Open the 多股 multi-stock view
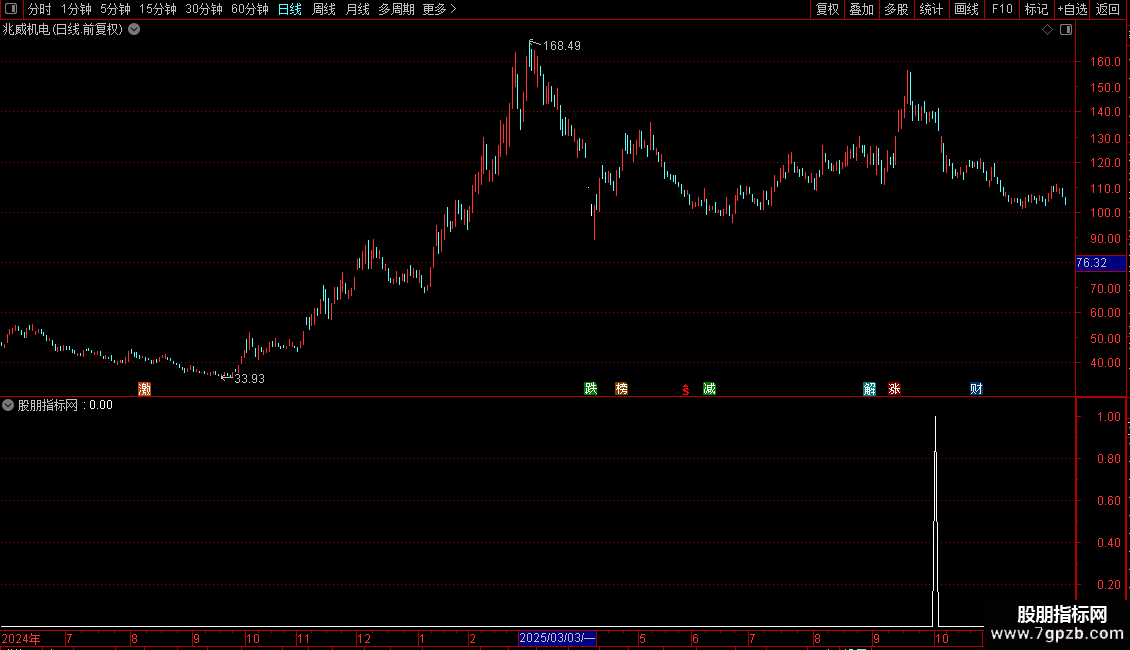This screenshot has height=650, width=1130. point(896,9)
